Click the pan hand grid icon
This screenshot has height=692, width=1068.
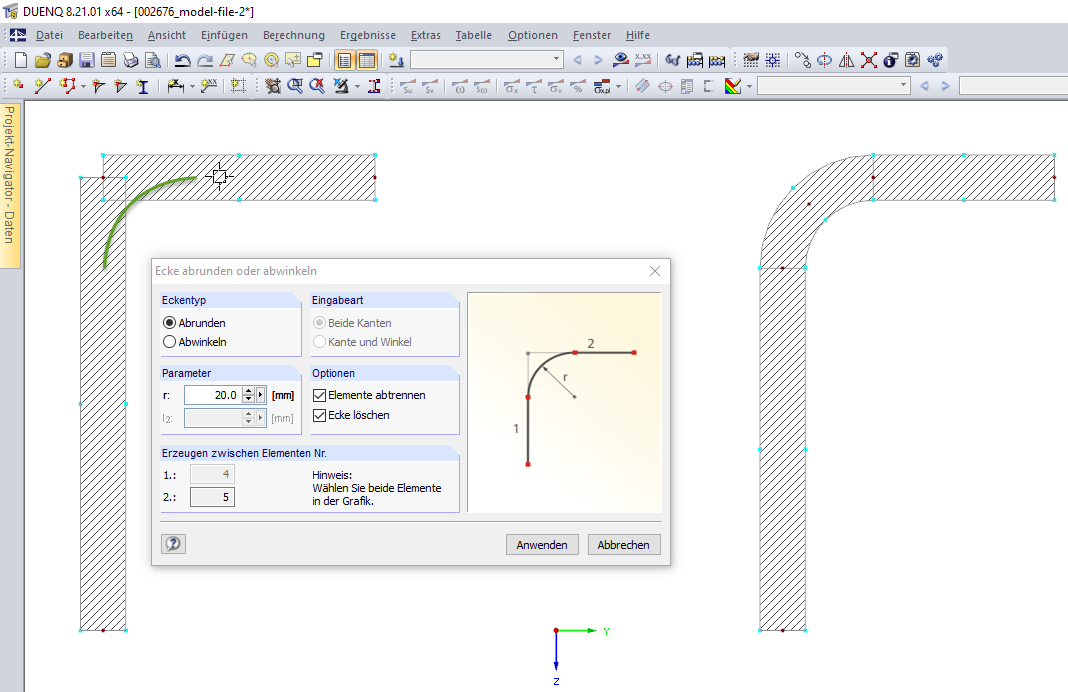272,86
